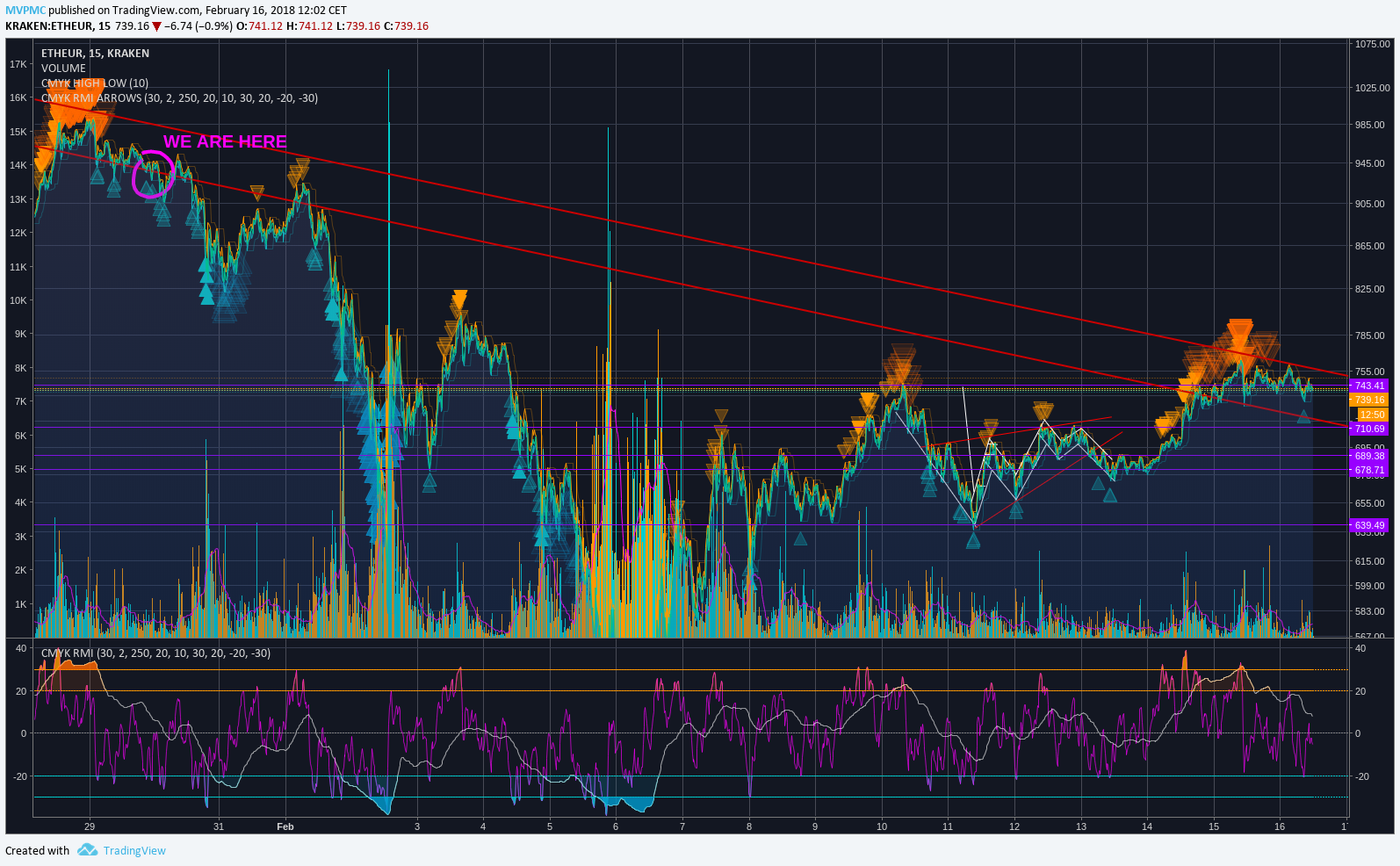The width and height of the screenshot is (1400, 866).
Task: Click the '29' date label on the time axis
Action: pyautogui.click(x=90, y=826)
